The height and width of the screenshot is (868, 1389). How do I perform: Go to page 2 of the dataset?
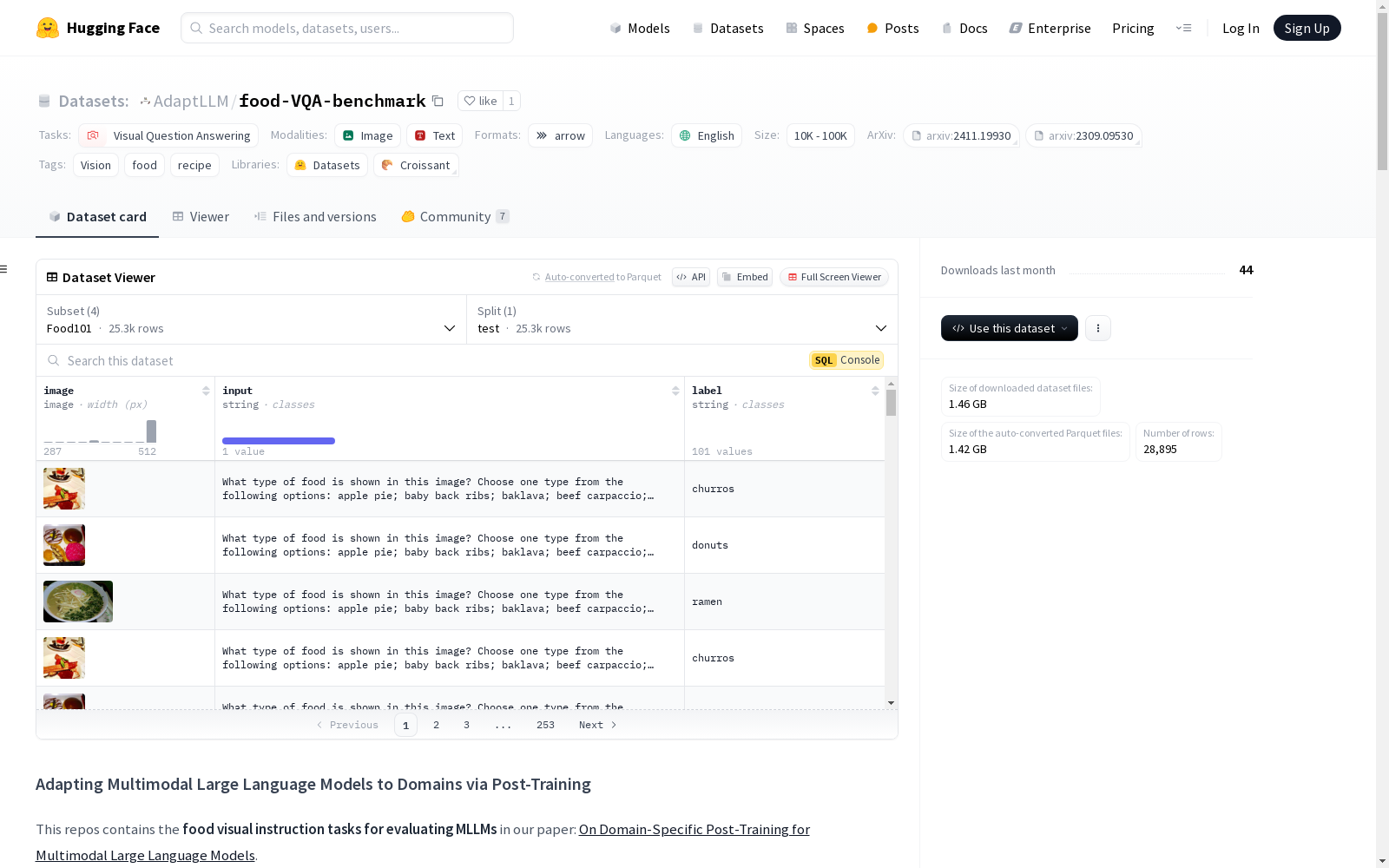[x=436, y=725]
